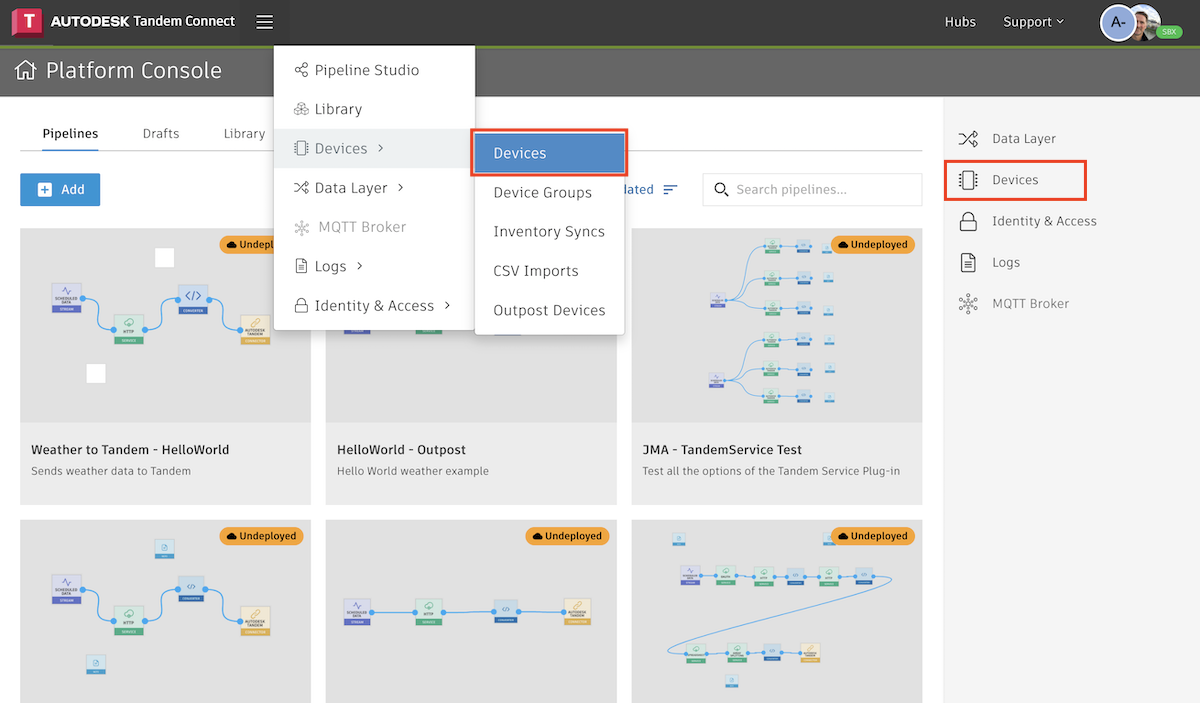Click the user profile avatar photo
The image size is (1200, 703).
pyautogui.click(x=1146, y=20)
